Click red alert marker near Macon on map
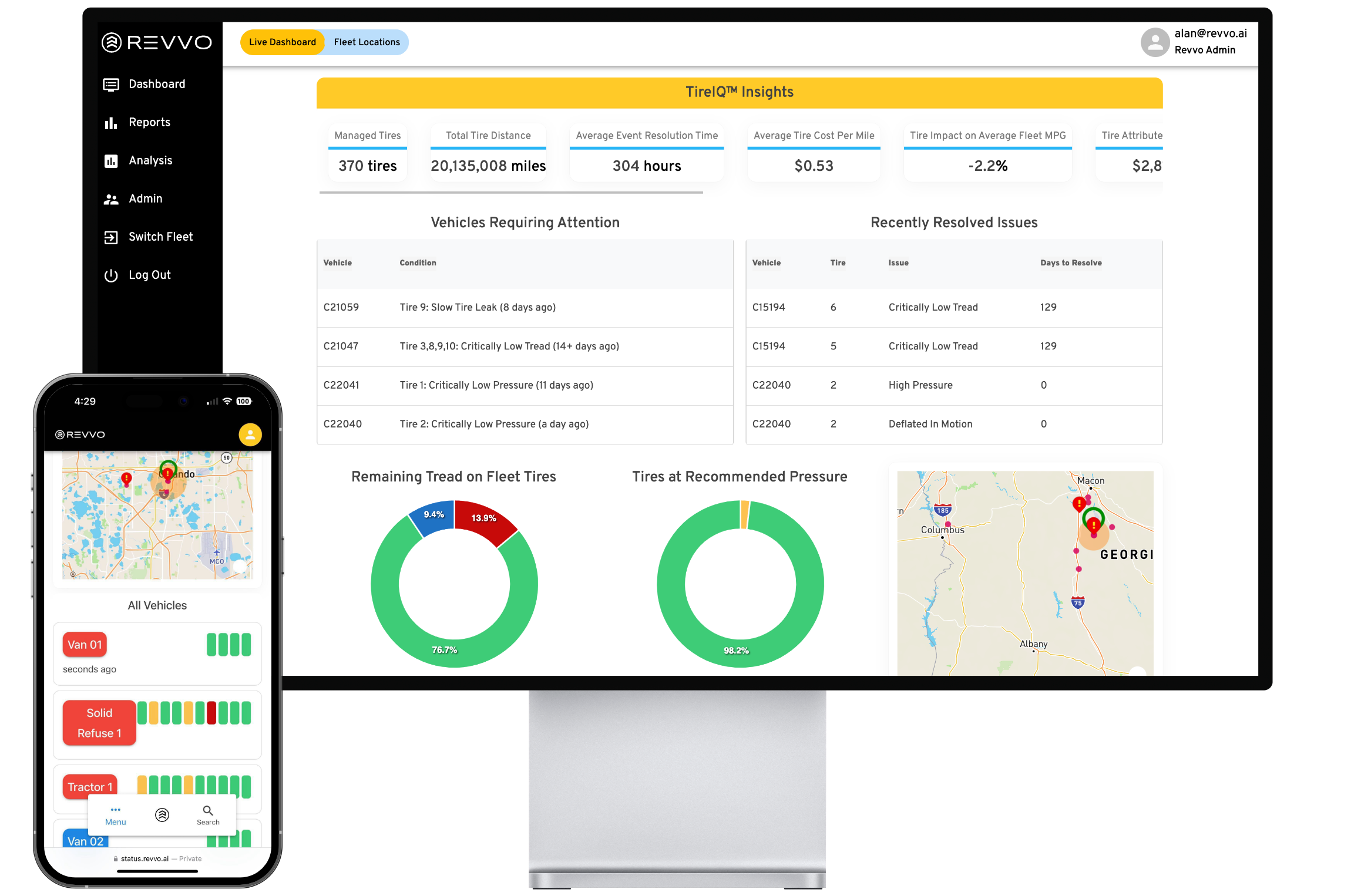 click(1079, 504)
